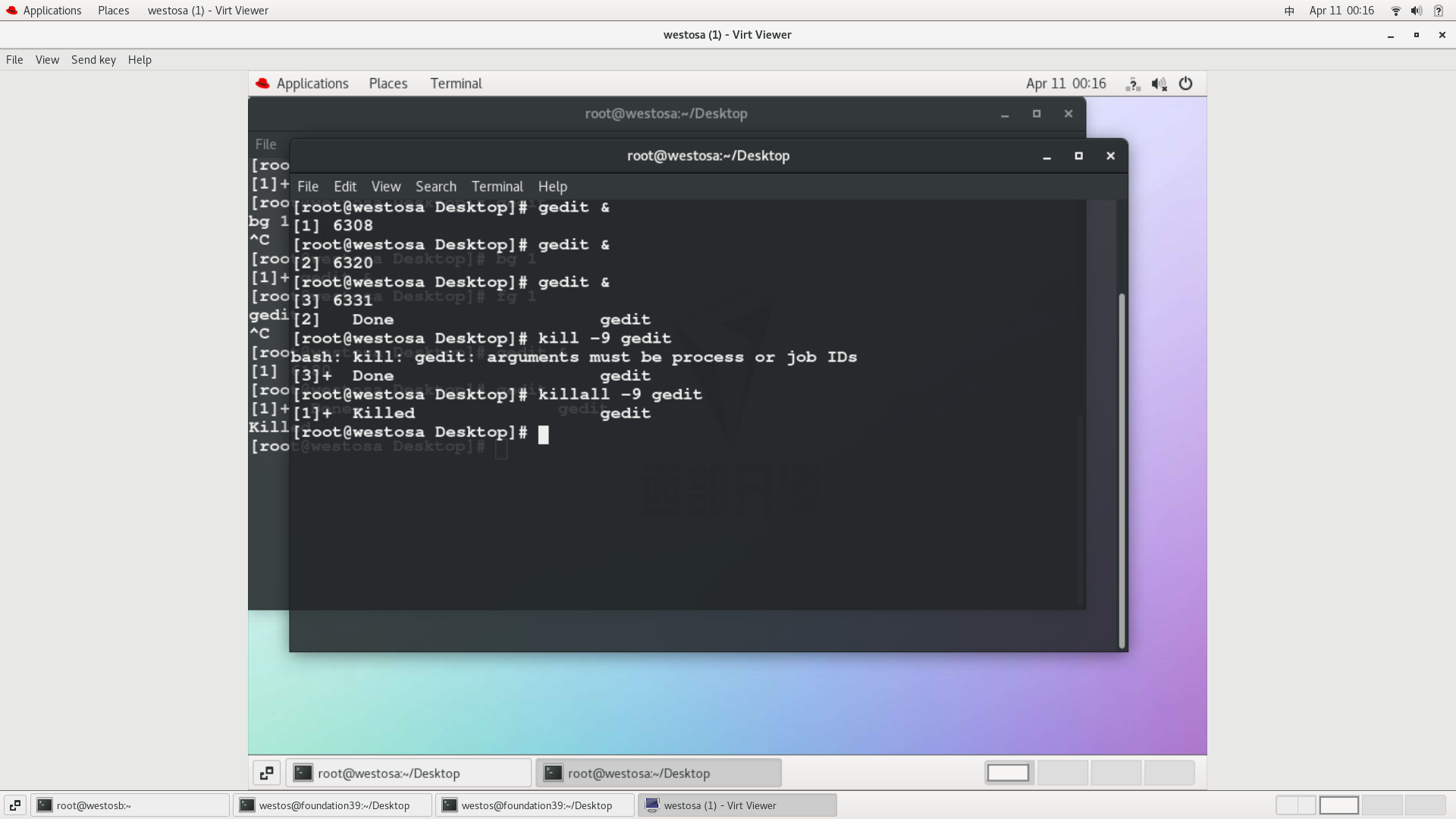Select the first guest workspace
This screenshot has width=1456, height=819.
pos(1008,773)
